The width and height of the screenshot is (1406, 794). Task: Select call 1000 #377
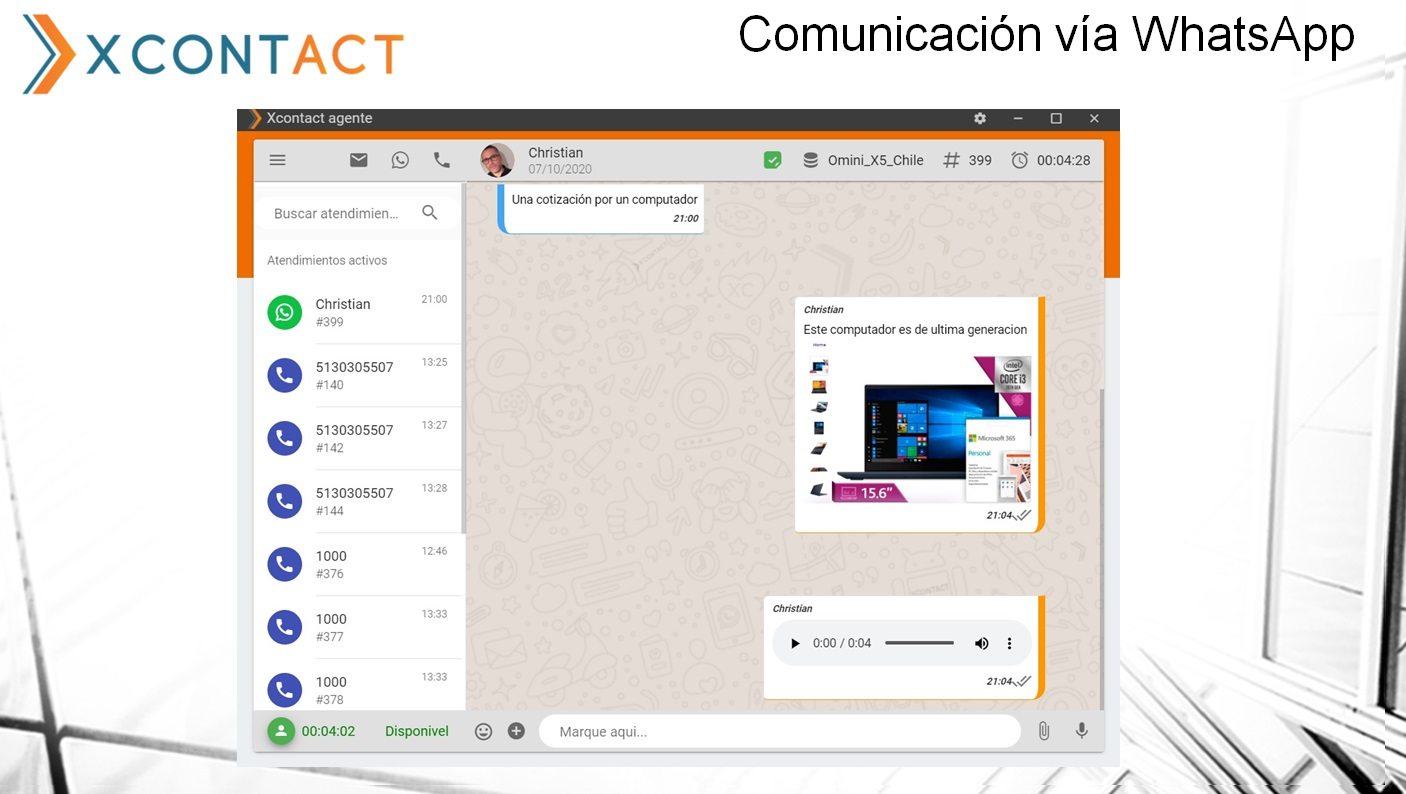(x=358, y=627)
